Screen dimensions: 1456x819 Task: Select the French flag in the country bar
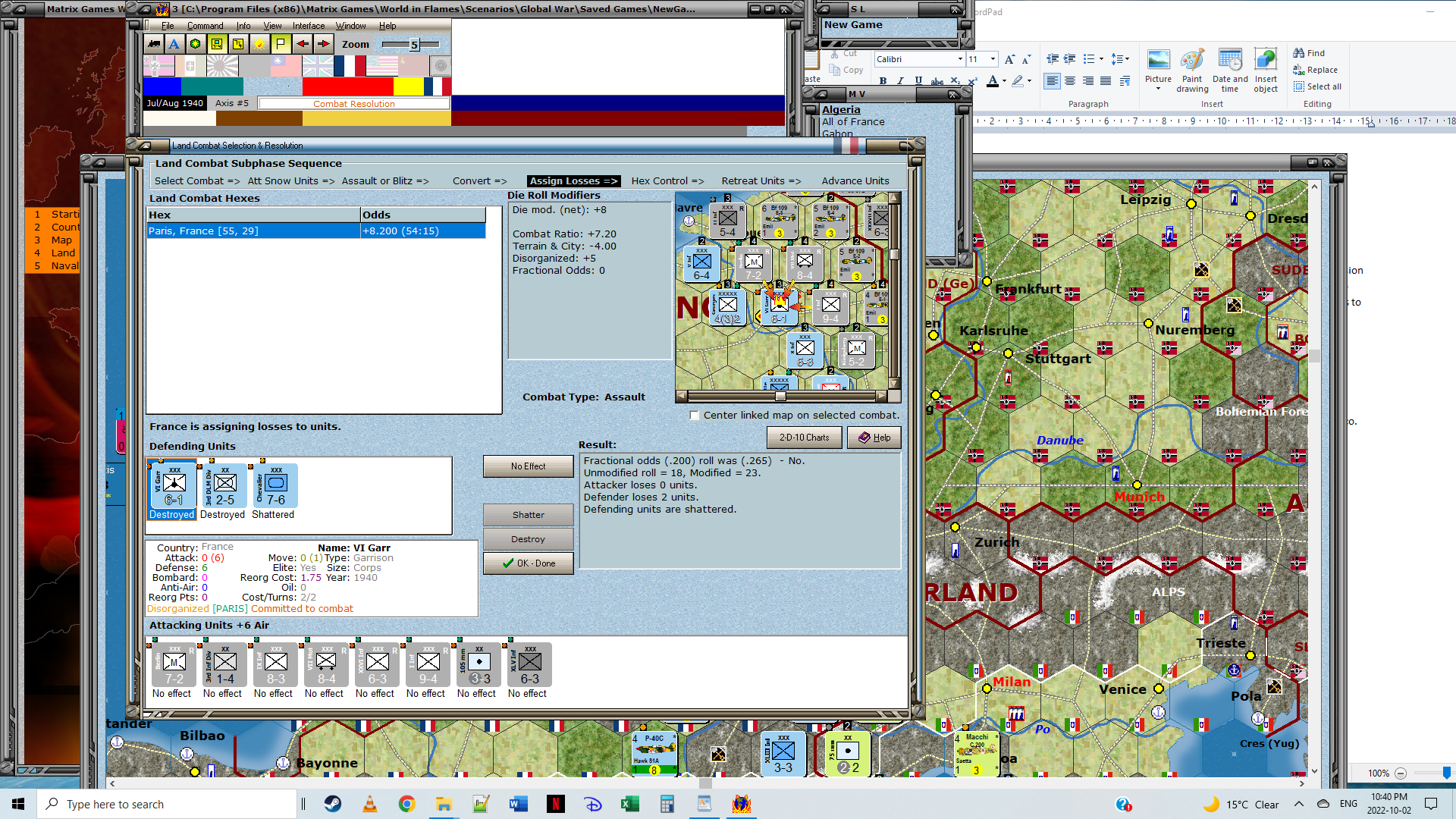350,66
